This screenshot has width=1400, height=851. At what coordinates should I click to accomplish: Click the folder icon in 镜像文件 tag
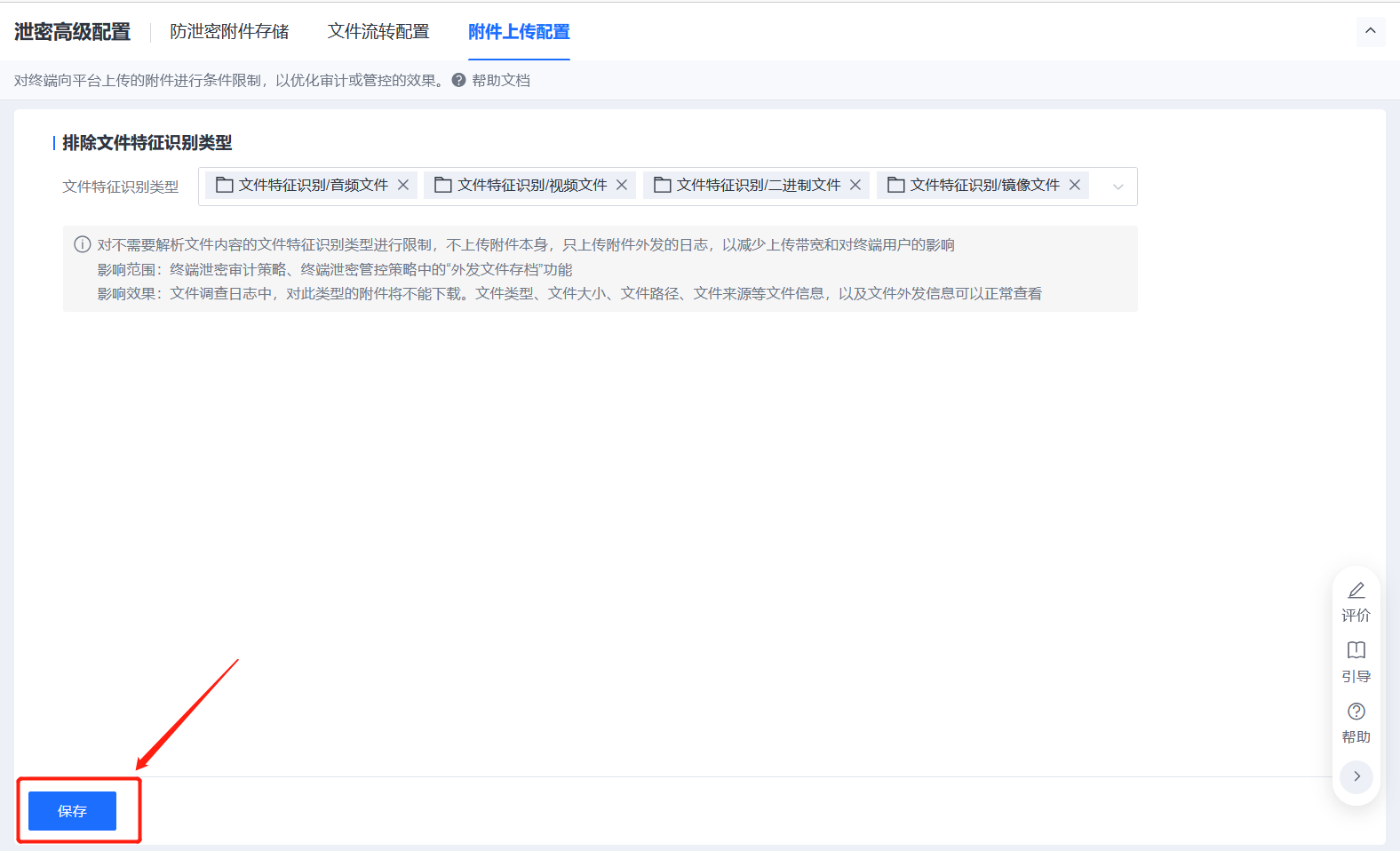[896, 185]
